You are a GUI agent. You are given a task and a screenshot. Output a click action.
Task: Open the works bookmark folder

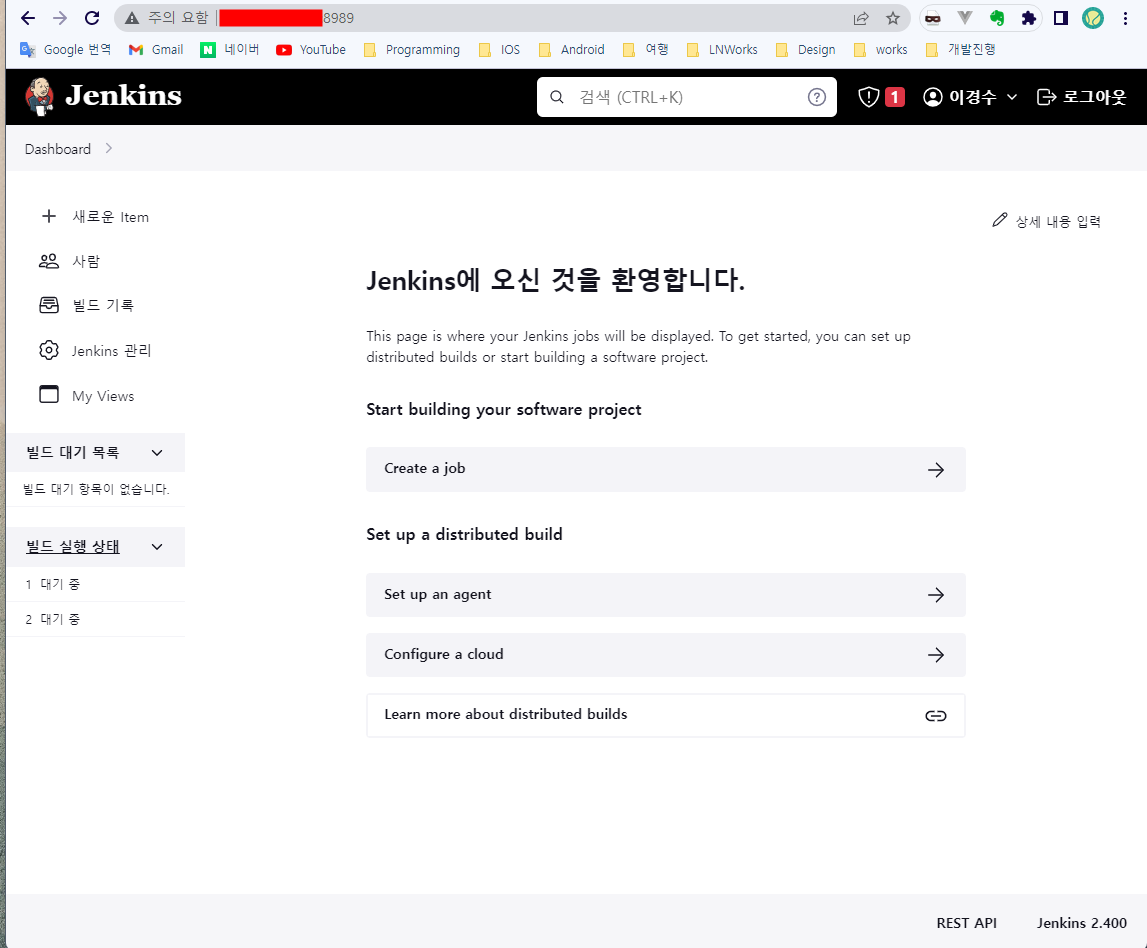pyautogui.click(x=881, y=49)
